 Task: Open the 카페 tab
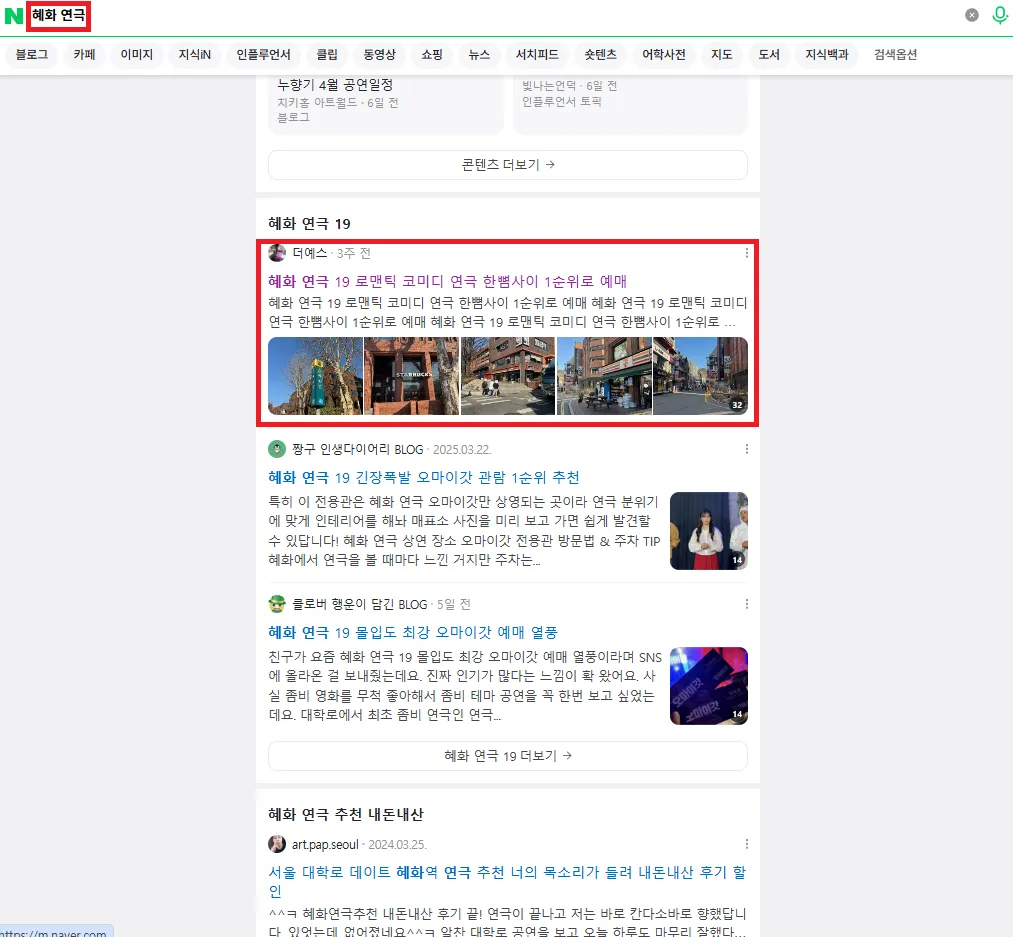(x=85, y=55)
